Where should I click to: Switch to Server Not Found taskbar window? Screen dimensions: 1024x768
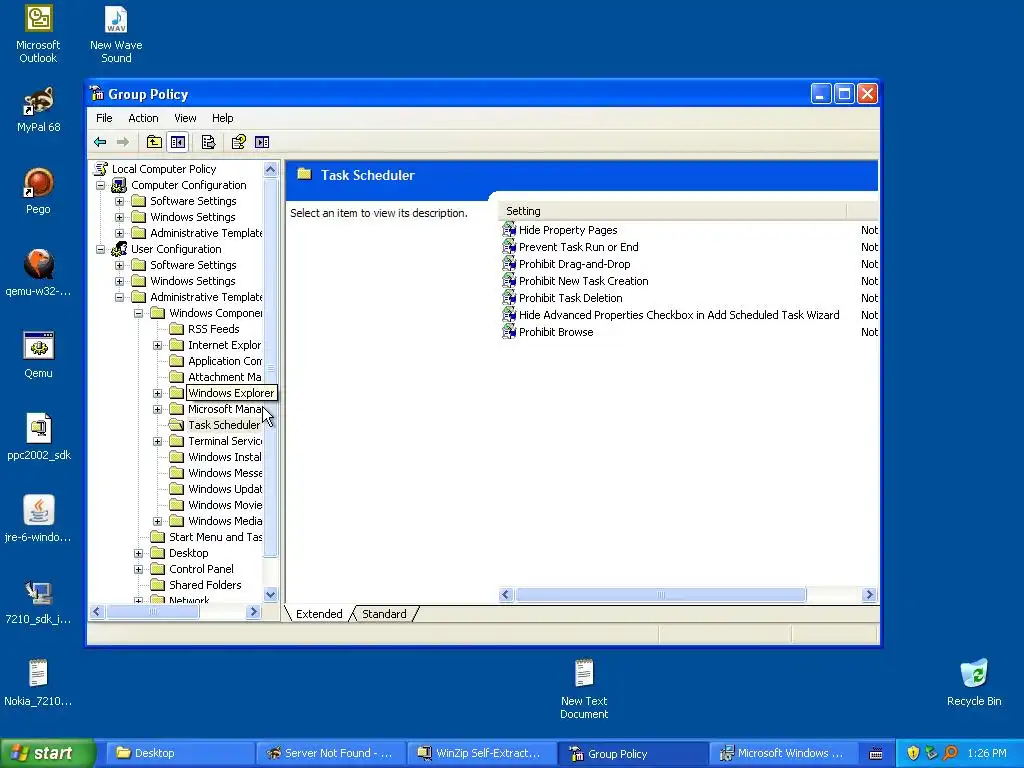pyautogui.click(x=330, y=753)
